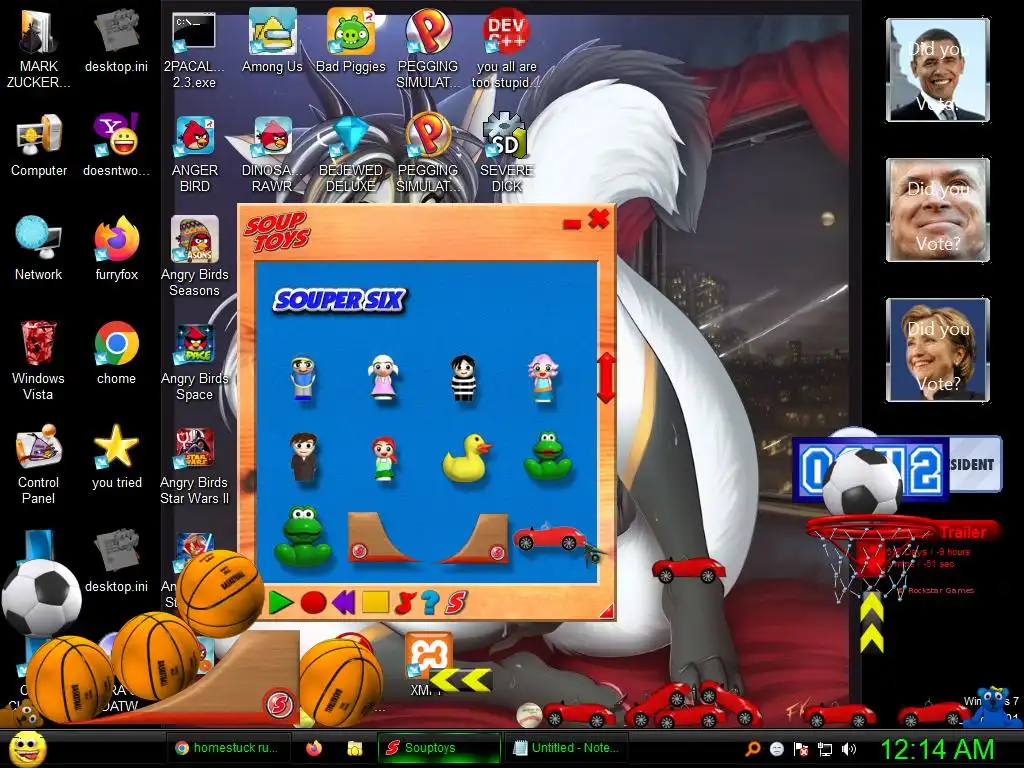Click the red S Souptoys logo button
This screenshot has height=768, width=1024.
[x=456, y=602]
